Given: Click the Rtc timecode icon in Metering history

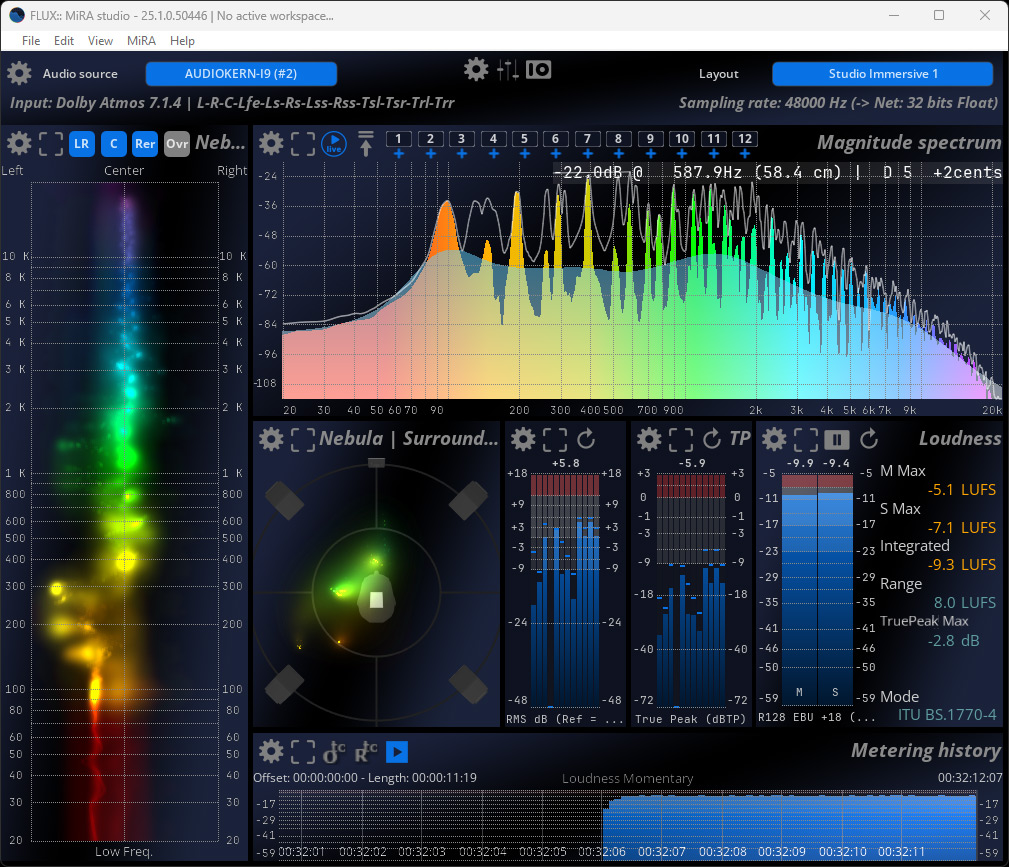Looking at the screenshot, I should tap(366, 752).
